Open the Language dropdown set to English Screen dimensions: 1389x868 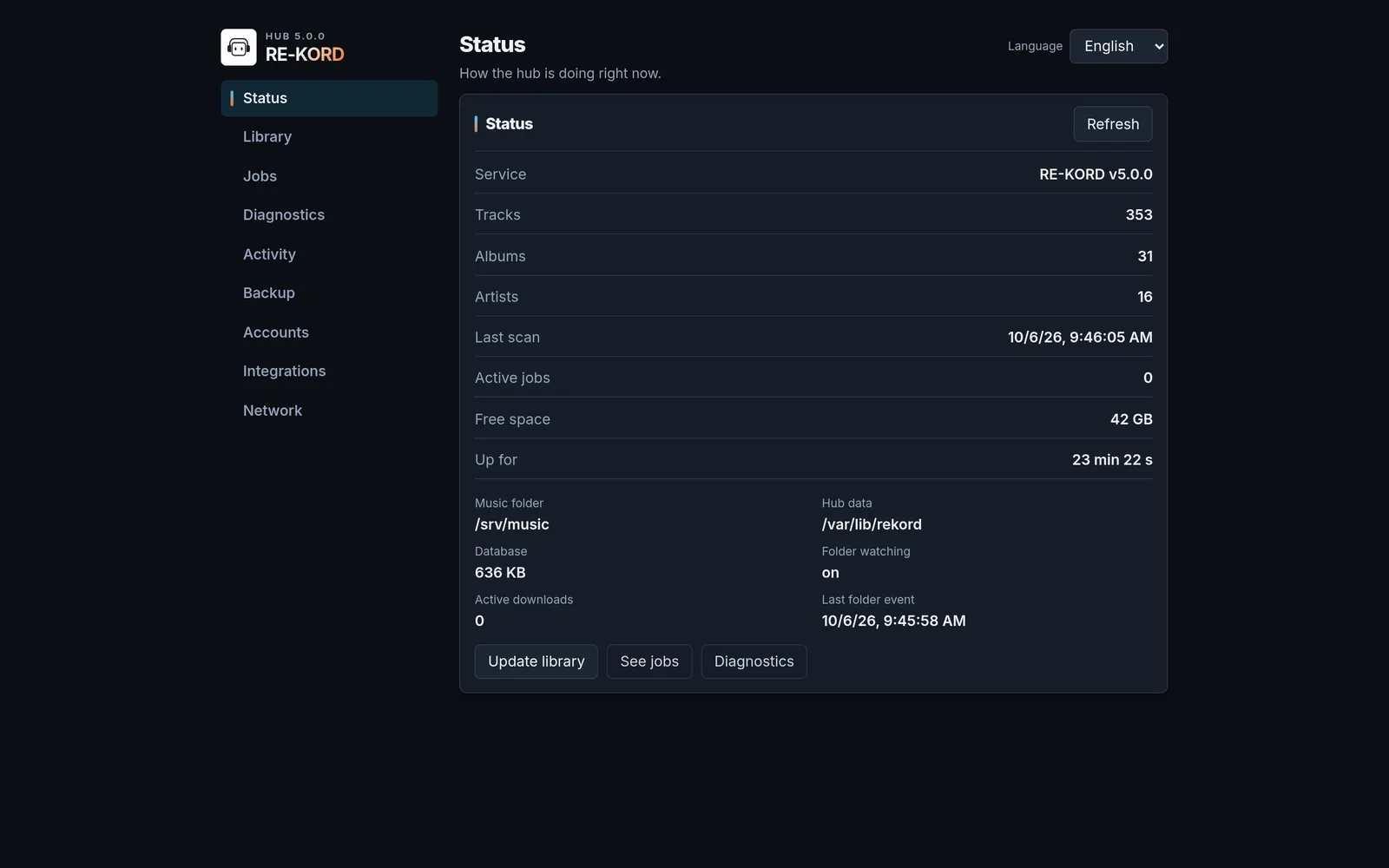click(x=1118, y=46)
